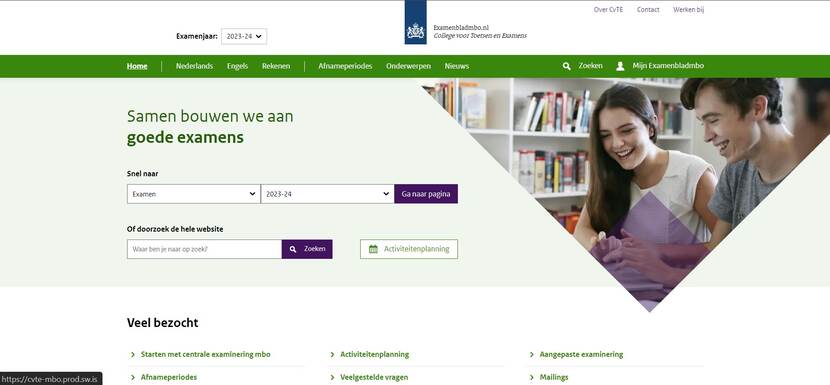830x385 pixels.
Task: Click chevron before Activiteitenplanning link in Veel bezocht
Action: point(332,355)
